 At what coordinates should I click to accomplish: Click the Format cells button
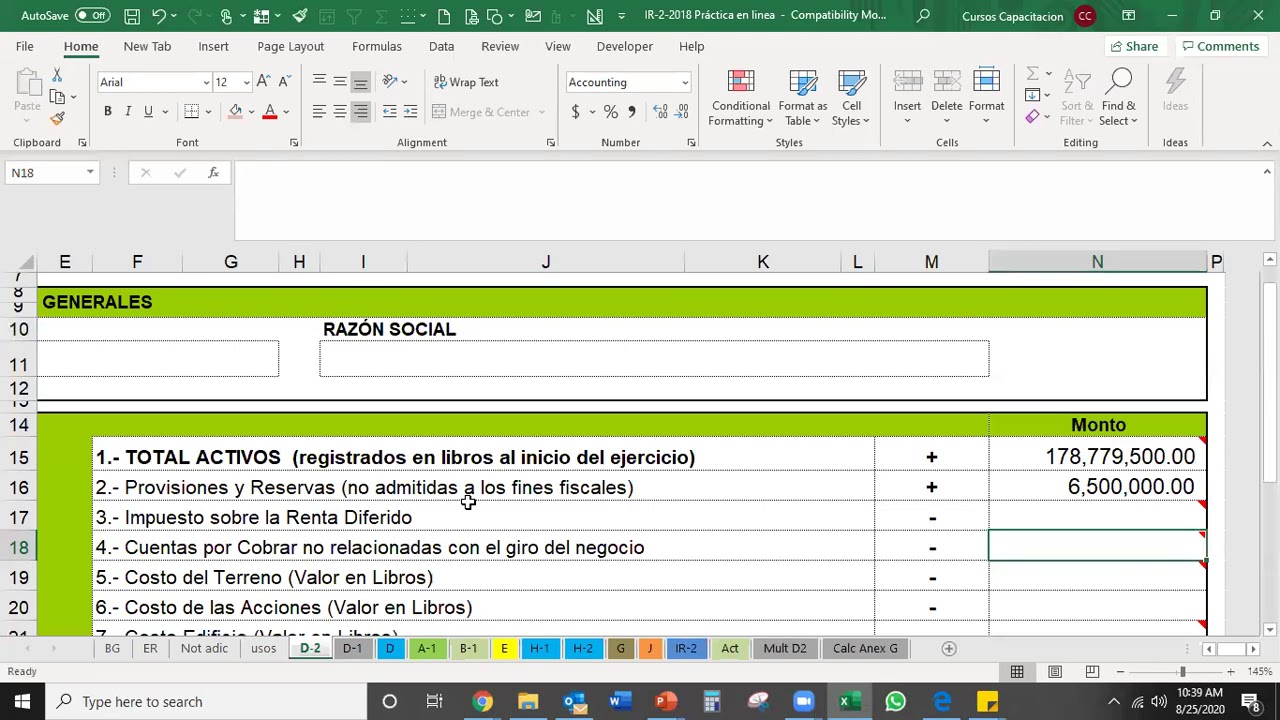point(986,98)
